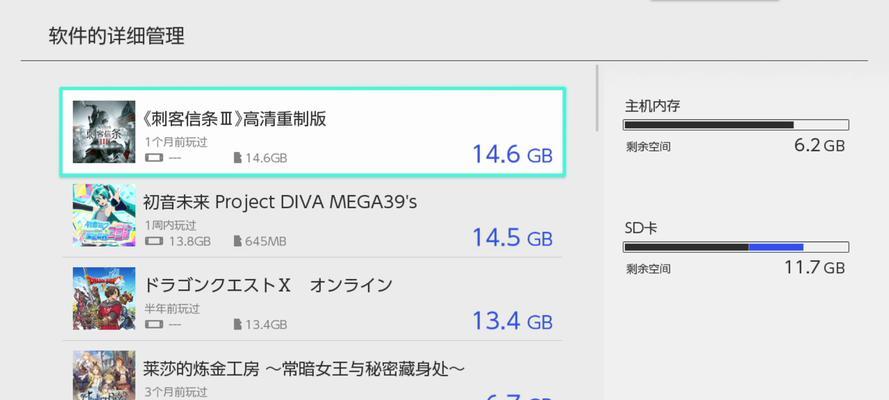The image size is (889, 400).
Task: Select the Dragon Quest X game thumbnail
Action: 104,299
